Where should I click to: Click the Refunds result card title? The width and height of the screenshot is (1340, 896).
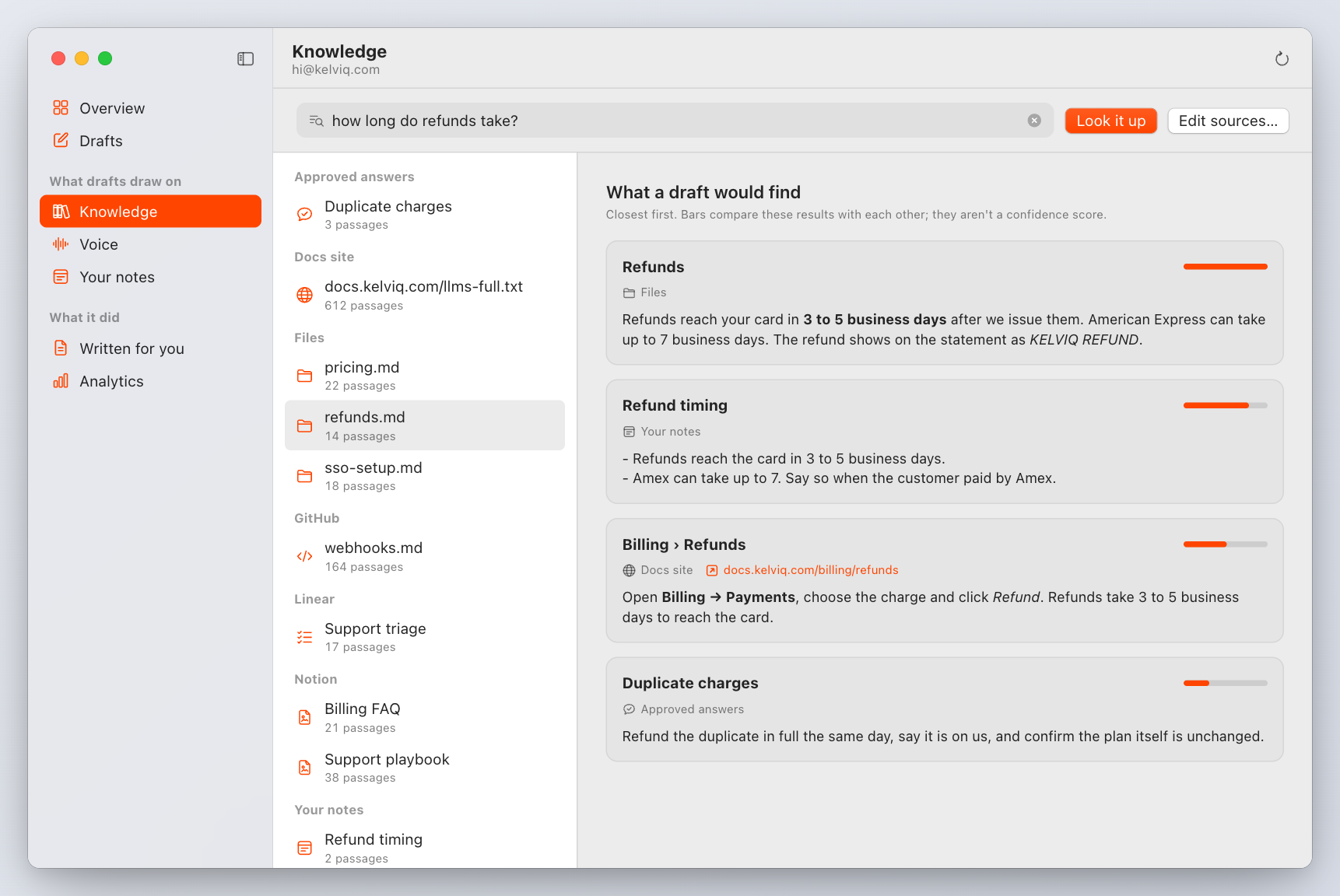[653, 267]
